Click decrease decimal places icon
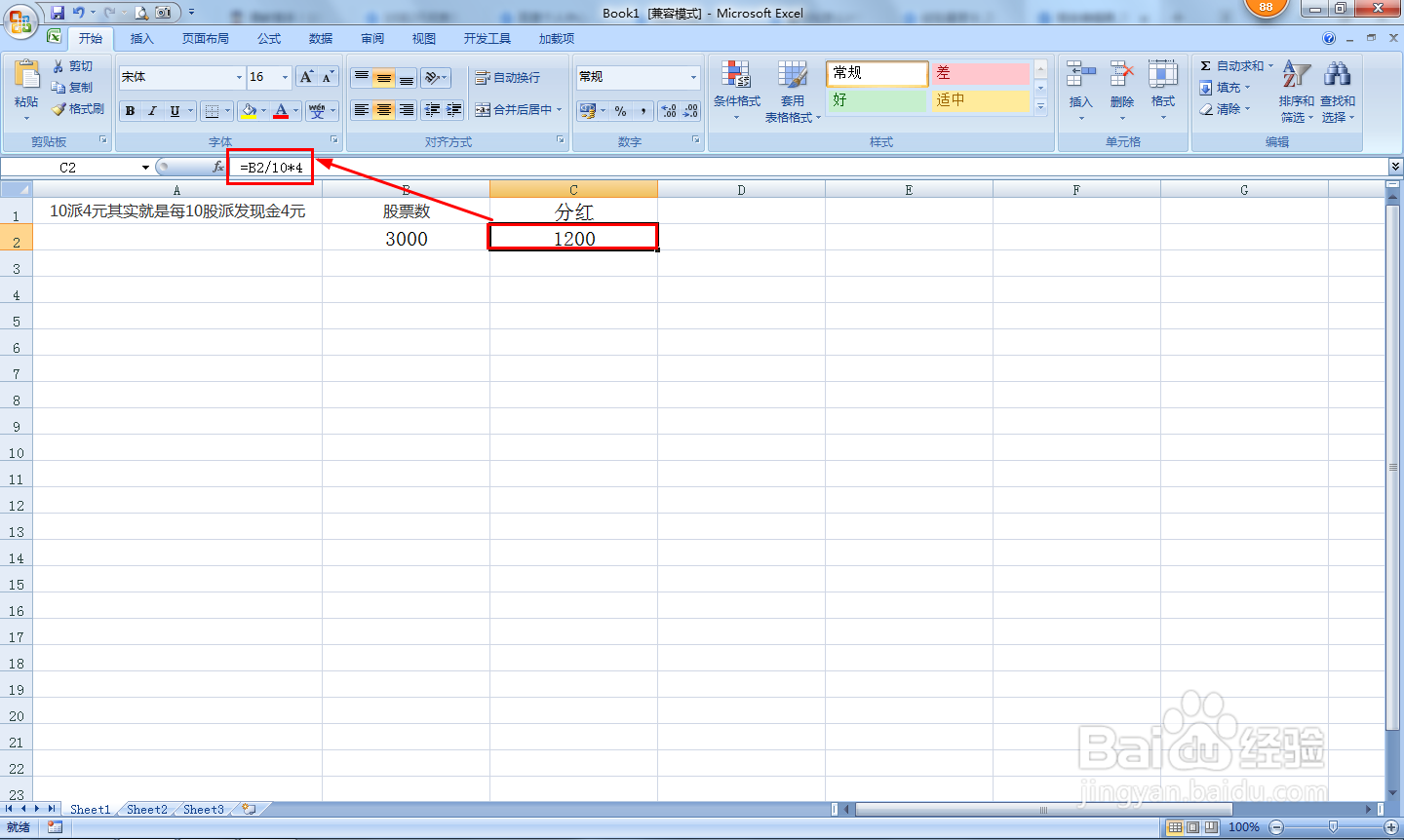Image resolution: width=1404 pixels, height=840 pixels. [x=690, y=111]
